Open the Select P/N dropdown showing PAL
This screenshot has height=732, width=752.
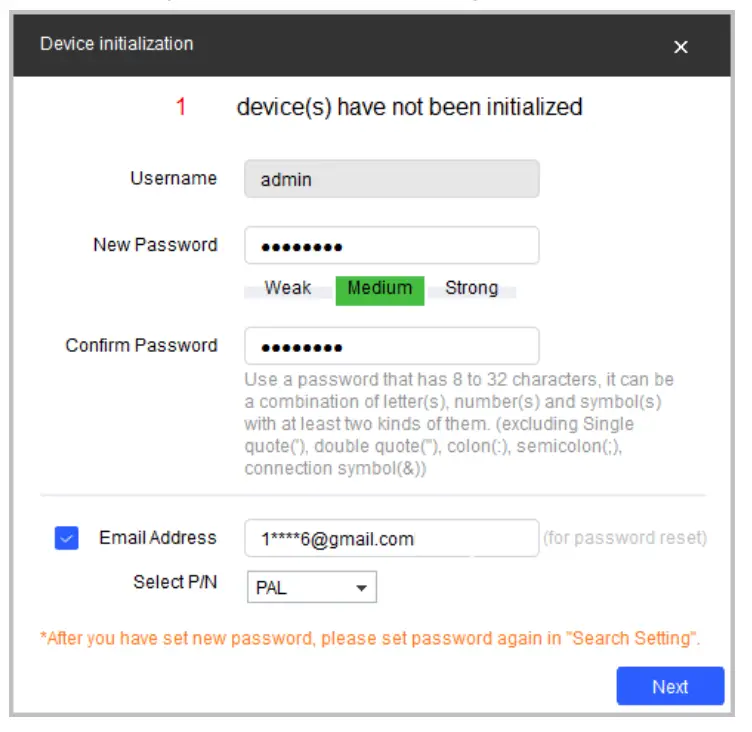pyautogui.click(x=311, y=588)
